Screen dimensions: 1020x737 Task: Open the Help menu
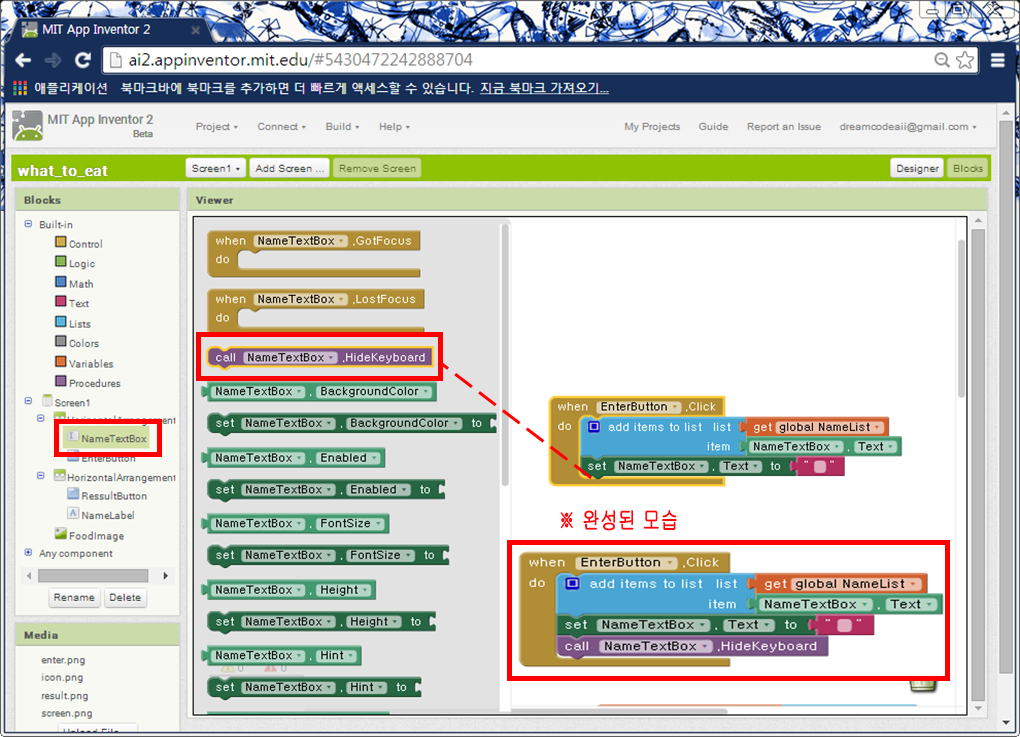[x=394, y=127]
